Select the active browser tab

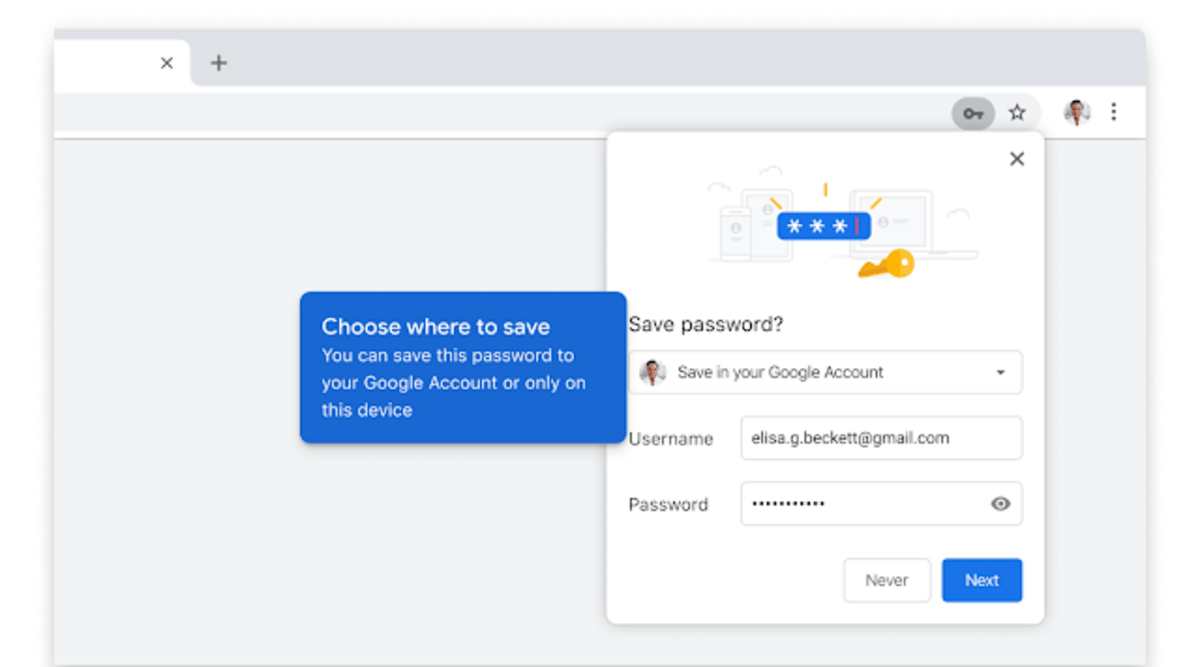(100, 63)
